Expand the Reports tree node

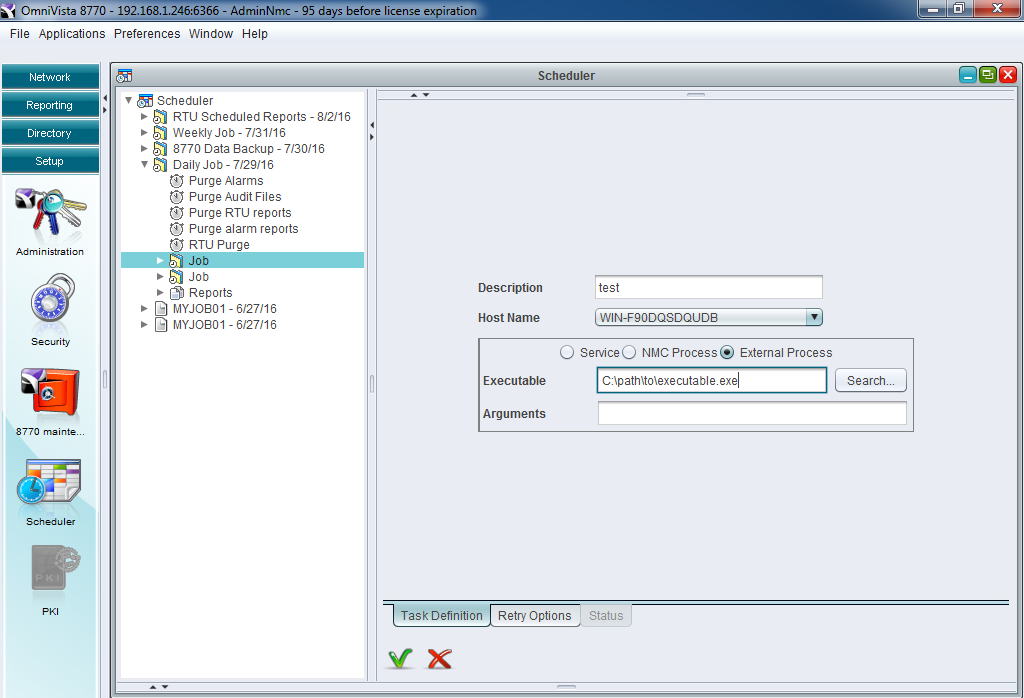click(x=160, y=293)
